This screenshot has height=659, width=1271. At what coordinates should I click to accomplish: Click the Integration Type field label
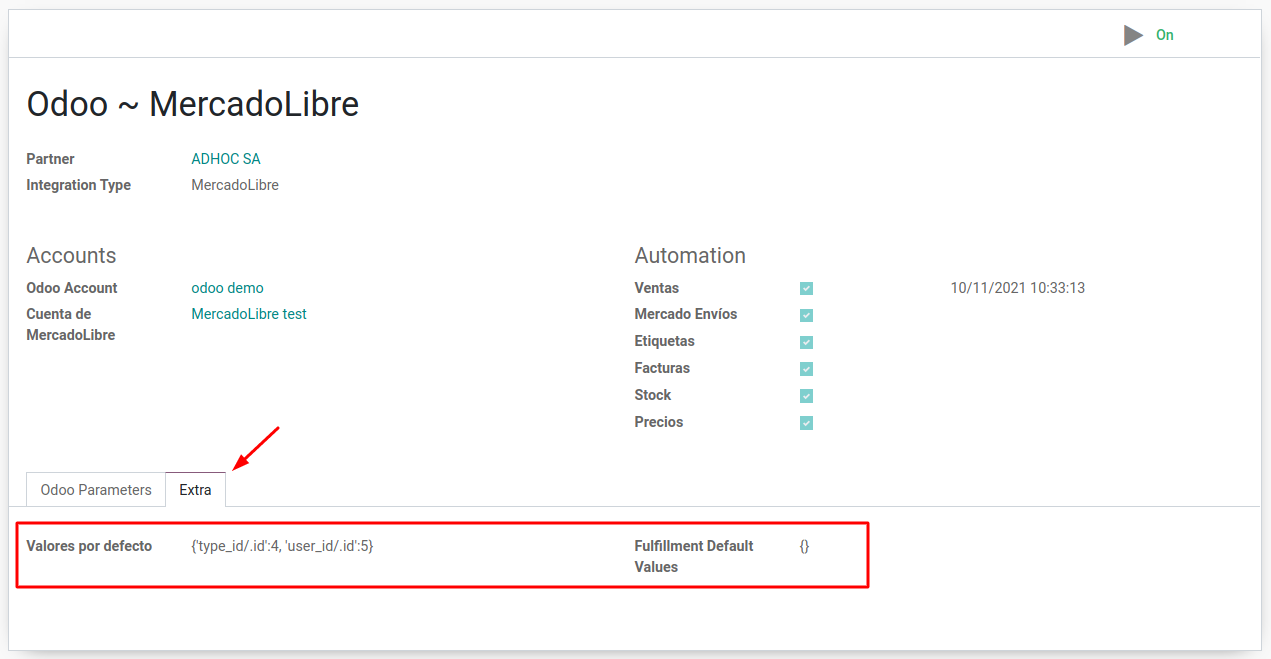click(79, 185)
